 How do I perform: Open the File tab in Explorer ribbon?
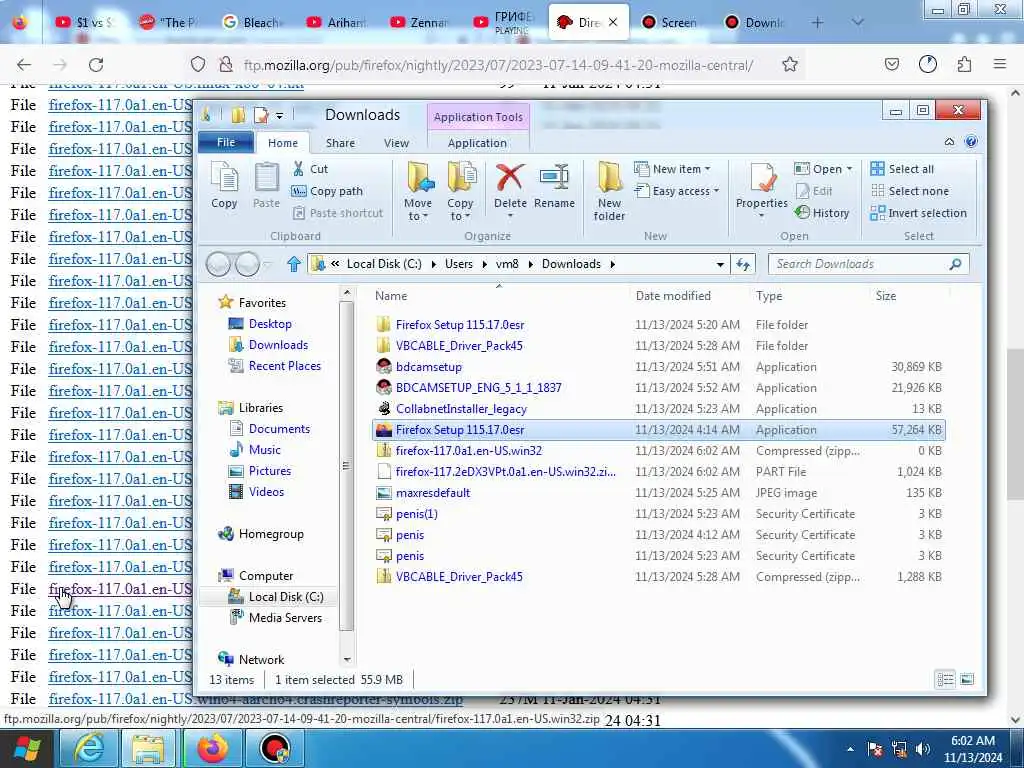point(226,142)
